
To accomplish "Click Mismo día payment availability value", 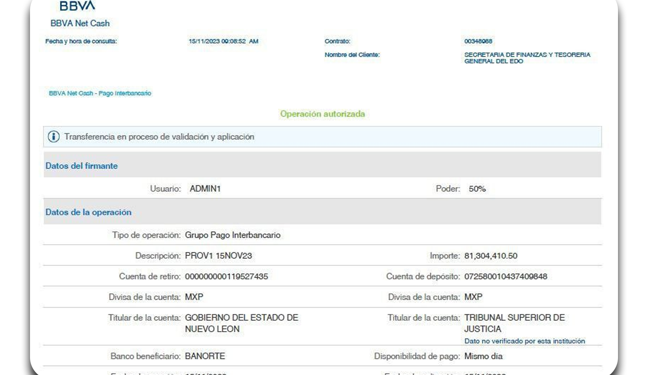I will click(x=483, y=356).
